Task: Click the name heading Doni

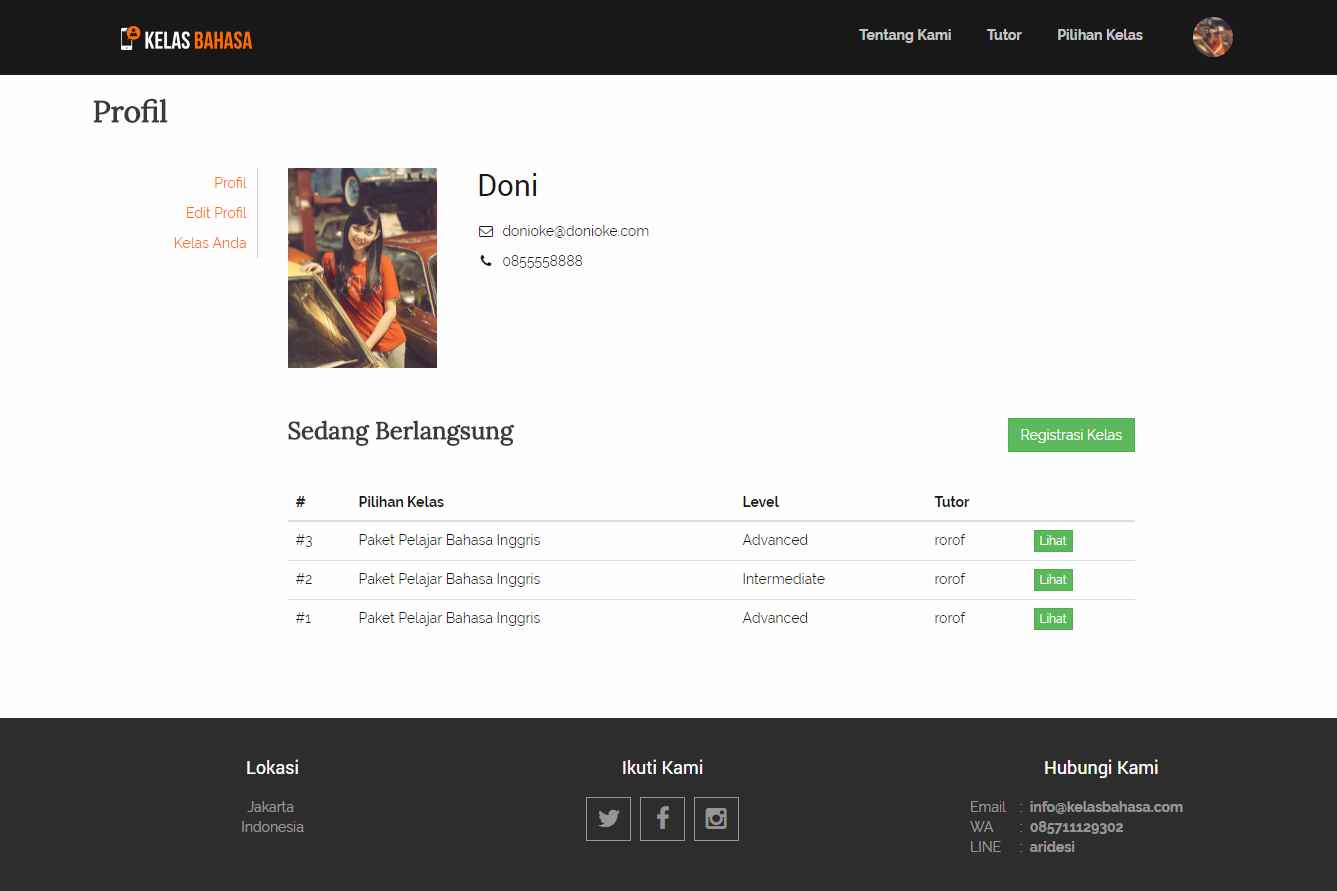Action: [507, 185]
